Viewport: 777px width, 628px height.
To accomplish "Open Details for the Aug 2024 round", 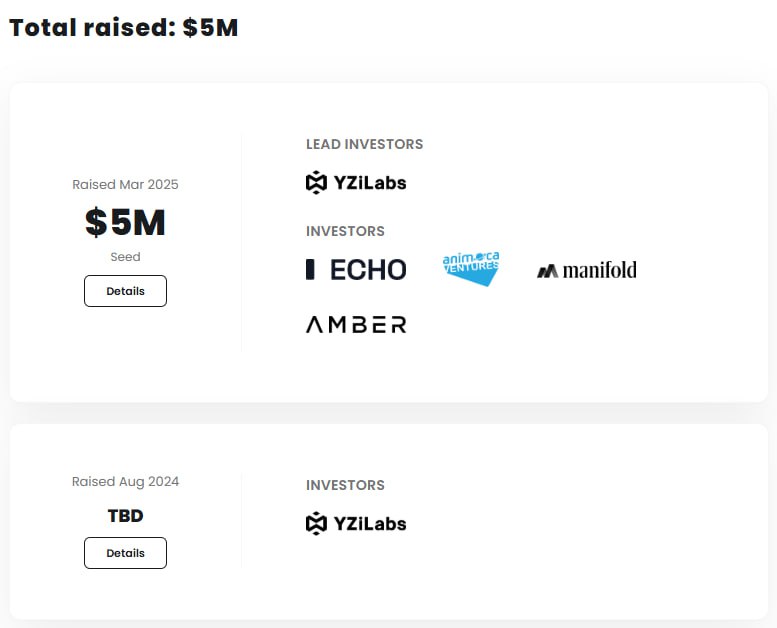I will (125, 553).
